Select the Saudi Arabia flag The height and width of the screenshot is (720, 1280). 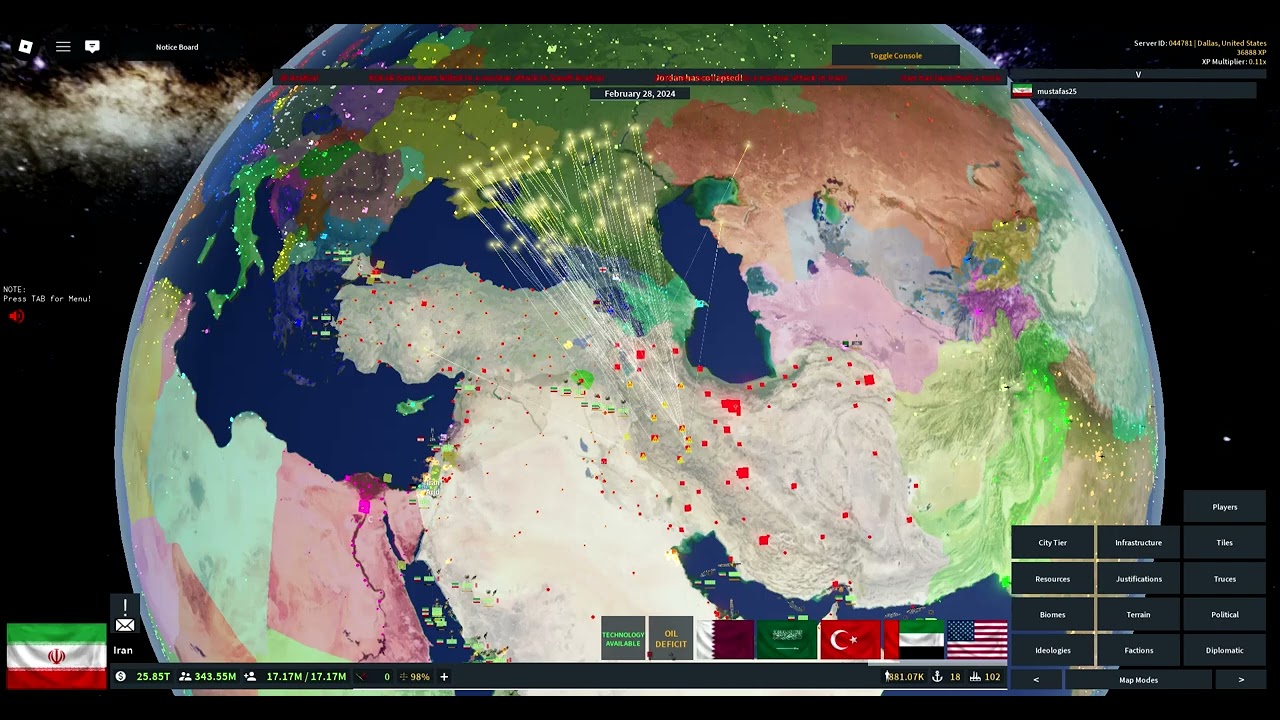pos(787,640)
